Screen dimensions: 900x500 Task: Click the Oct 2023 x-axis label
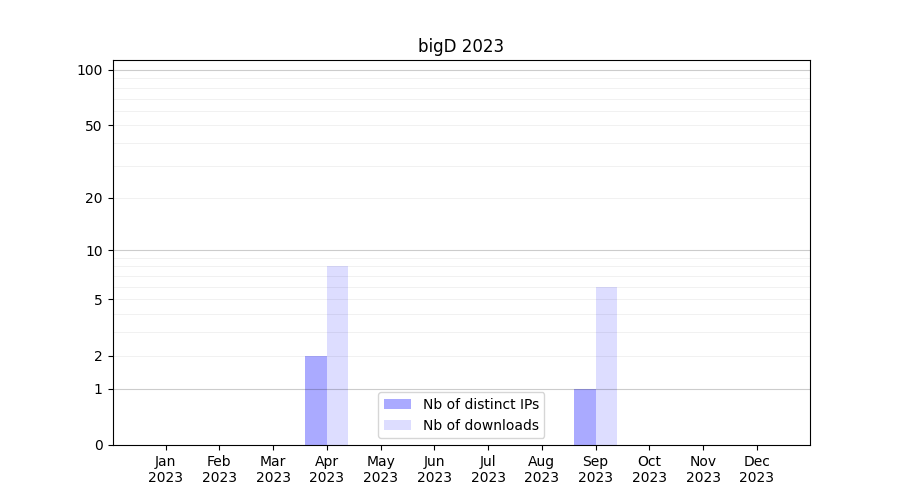point(649,469)
